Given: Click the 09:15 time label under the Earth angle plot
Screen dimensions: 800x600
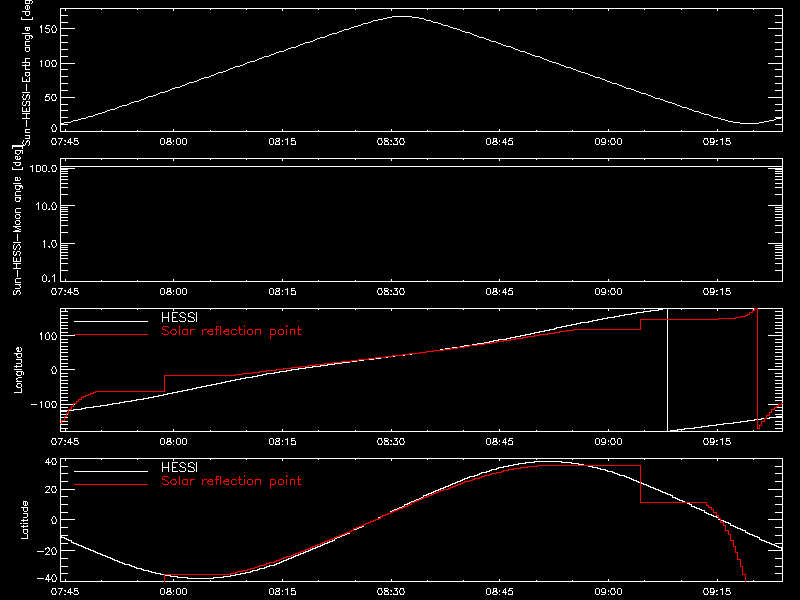Looking at the screenshot, I should pos(717,142).
